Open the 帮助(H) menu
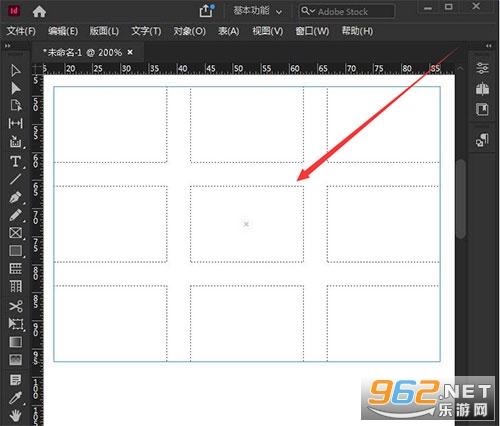Screen dimensions: 500x426 (x=357, y=31)
